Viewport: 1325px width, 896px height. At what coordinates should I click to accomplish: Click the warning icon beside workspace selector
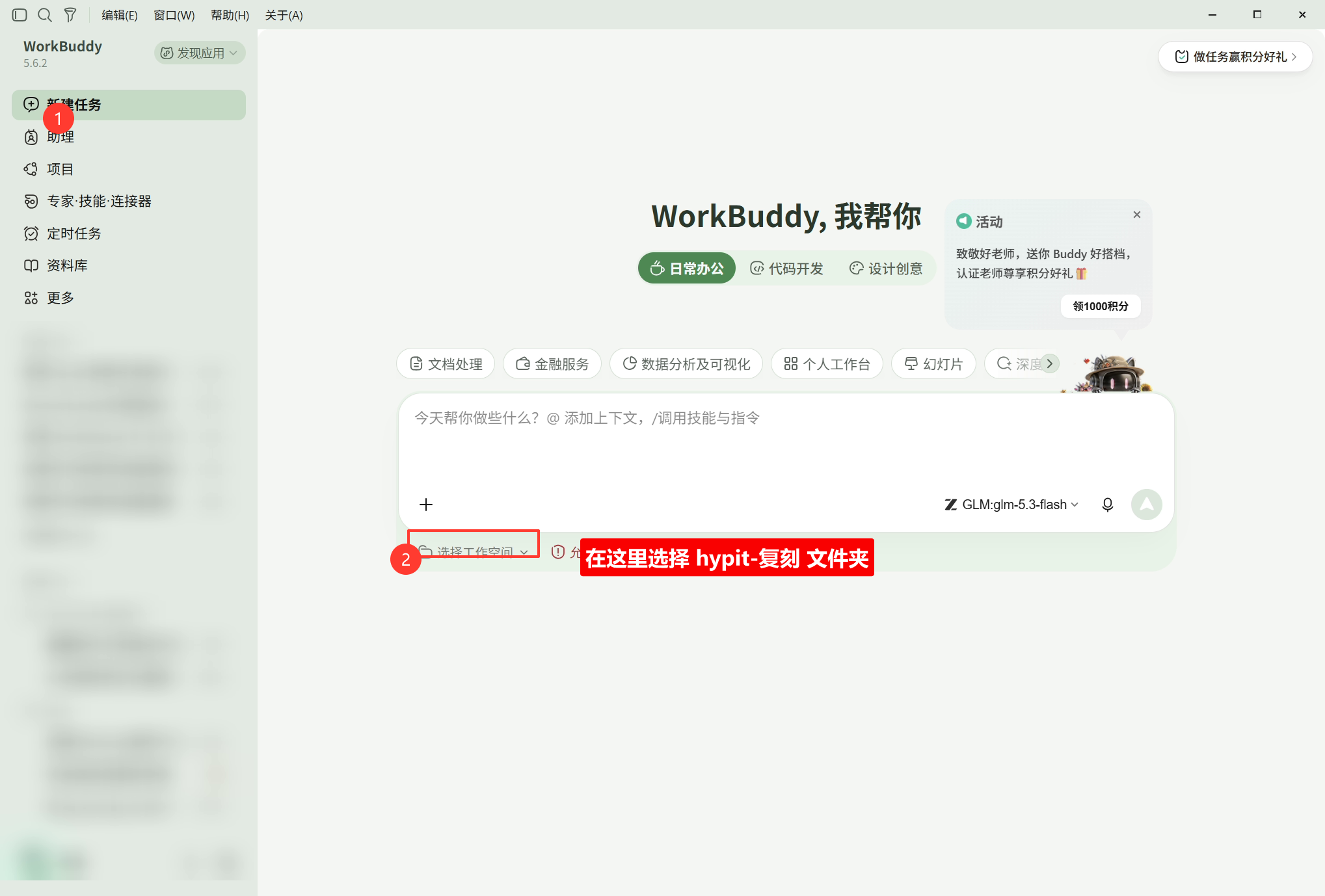point(558,552)
